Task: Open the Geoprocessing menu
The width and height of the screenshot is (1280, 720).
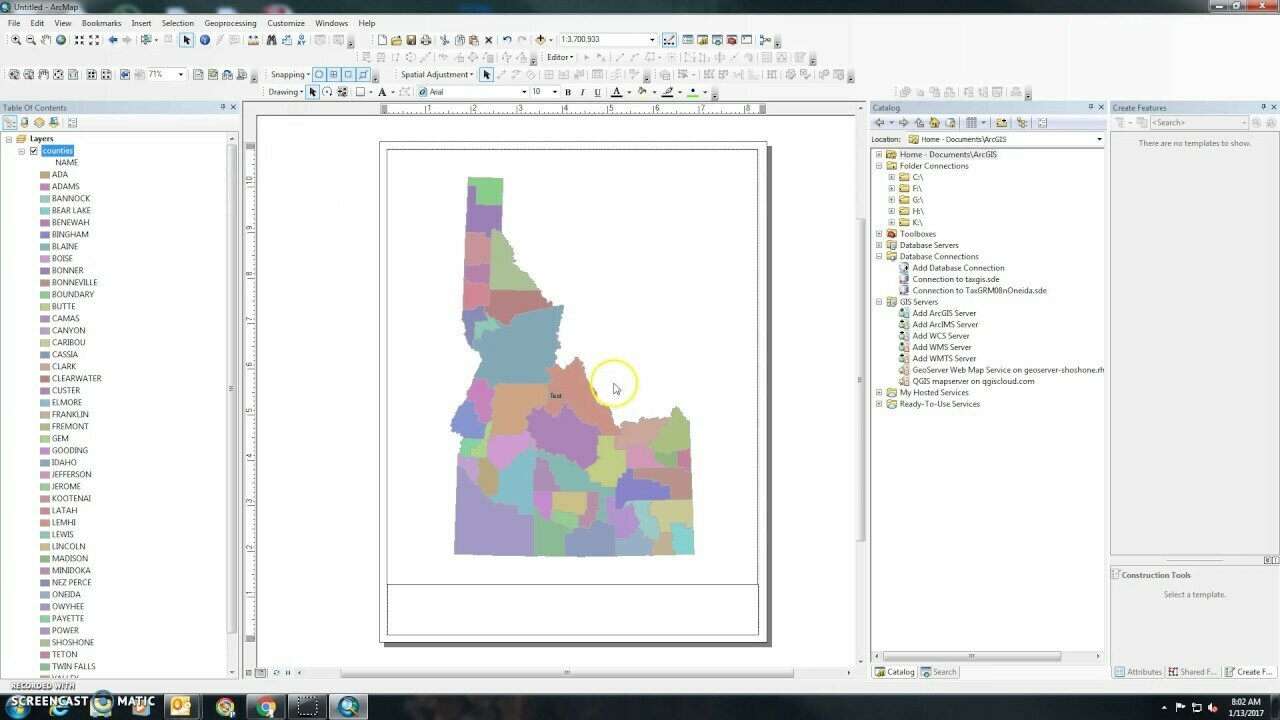Action: tap(230, 23)
